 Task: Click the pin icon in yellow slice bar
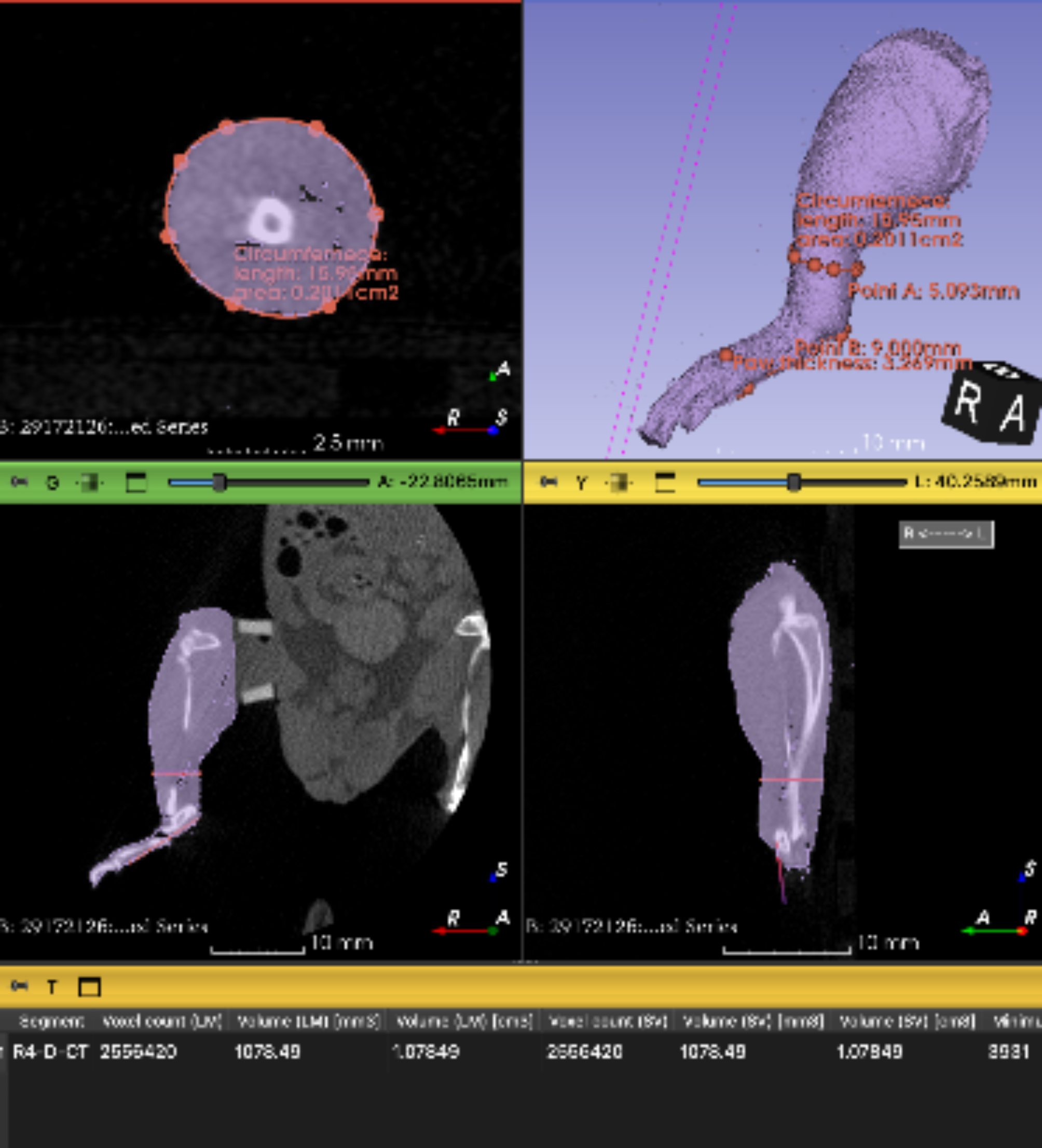point(549,482)
